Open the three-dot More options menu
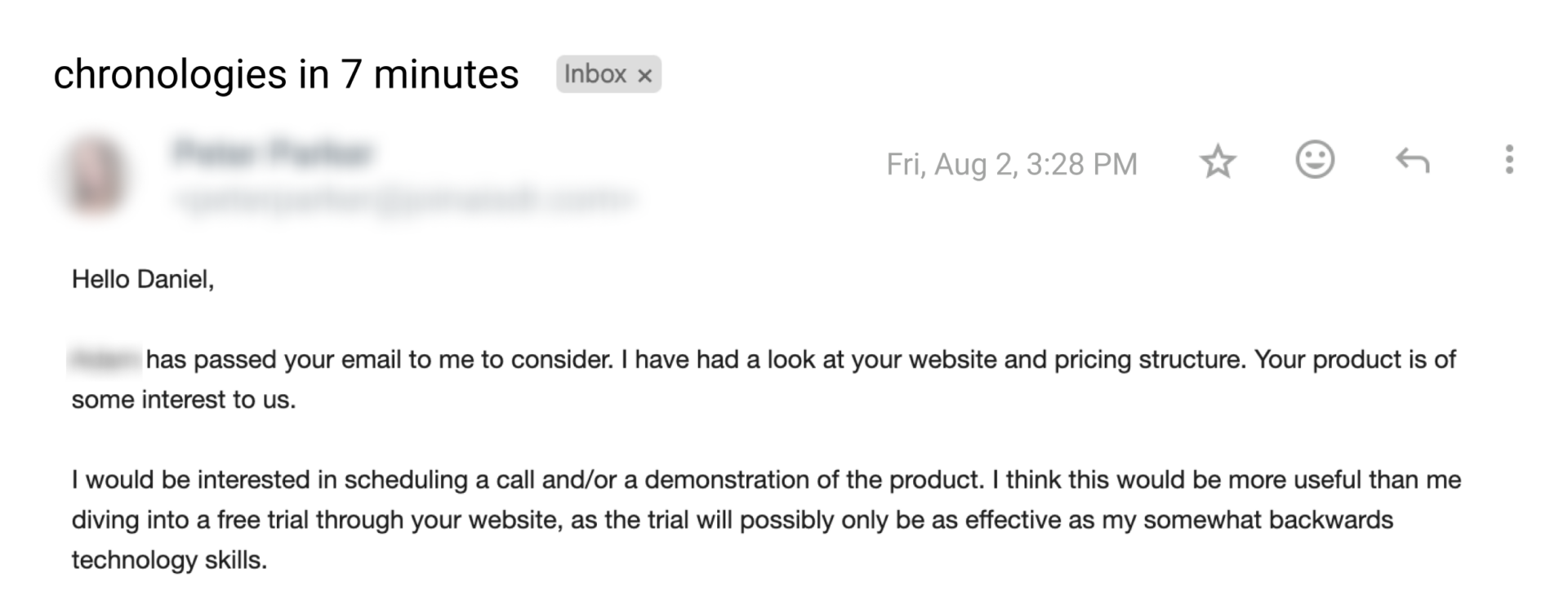This screenshot has height=608, width=1568. 1509,160
